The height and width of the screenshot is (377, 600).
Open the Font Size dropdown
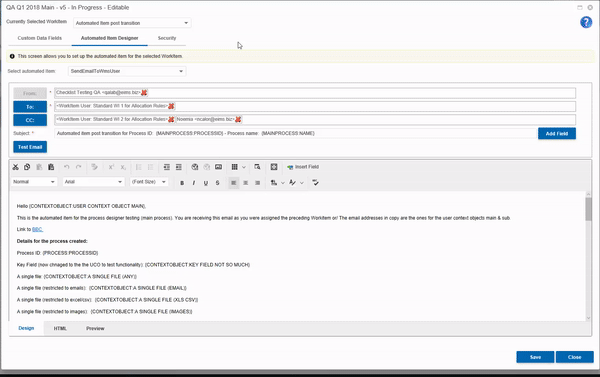coord(149,182)
